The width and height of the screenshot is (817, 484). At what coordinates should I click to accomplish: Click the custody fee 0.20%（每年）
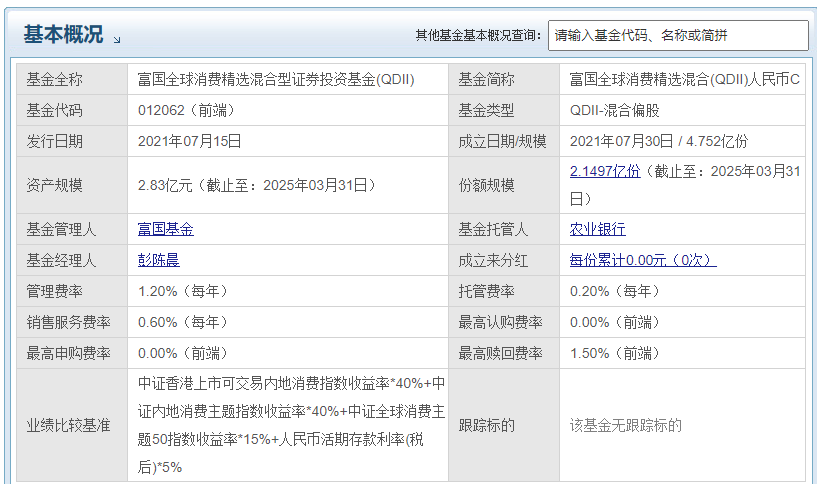(614, 291)
